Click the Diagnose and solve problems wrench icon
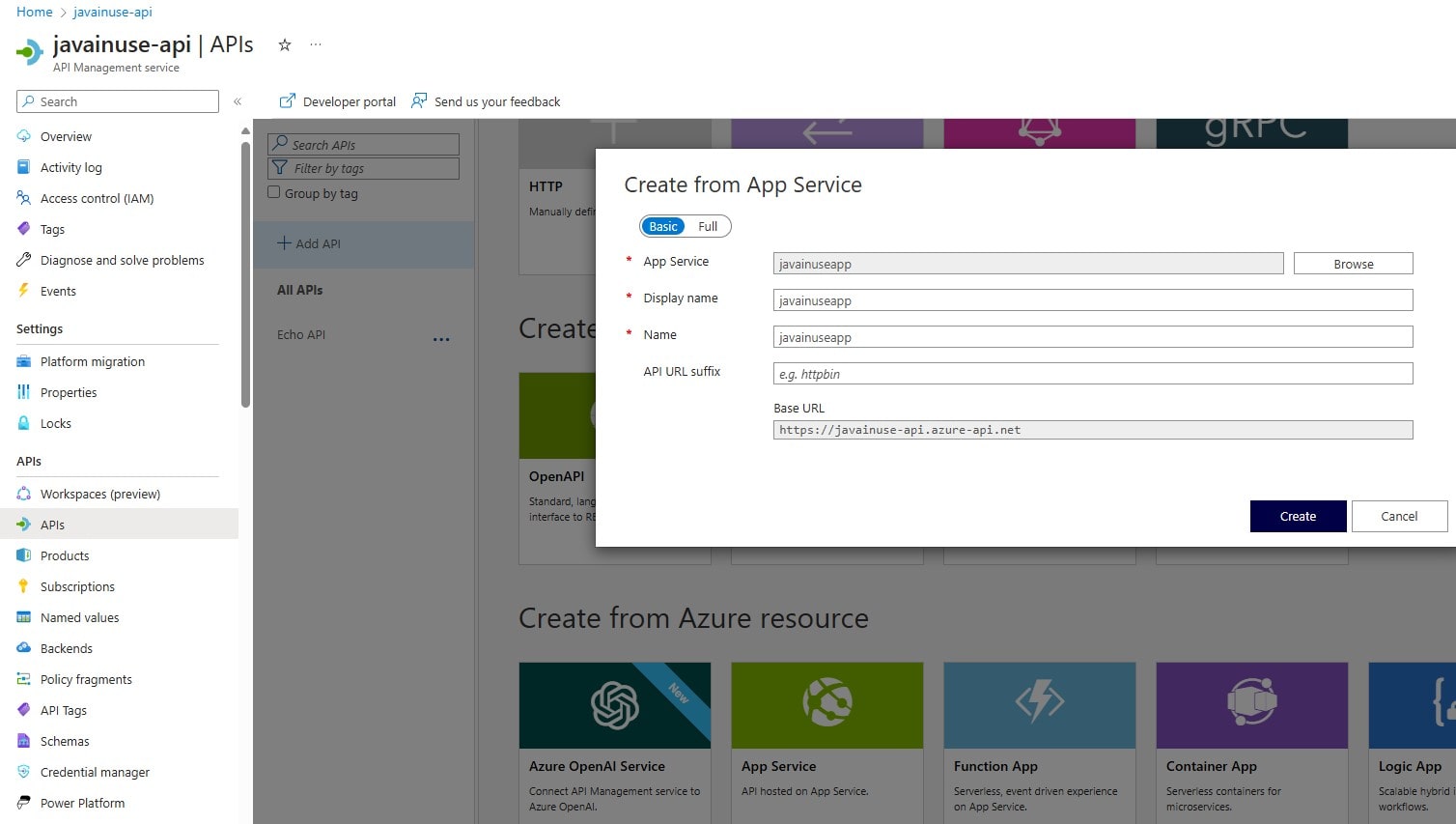The width and height of the screenshot is (1456, 824). tap(24, 260)
